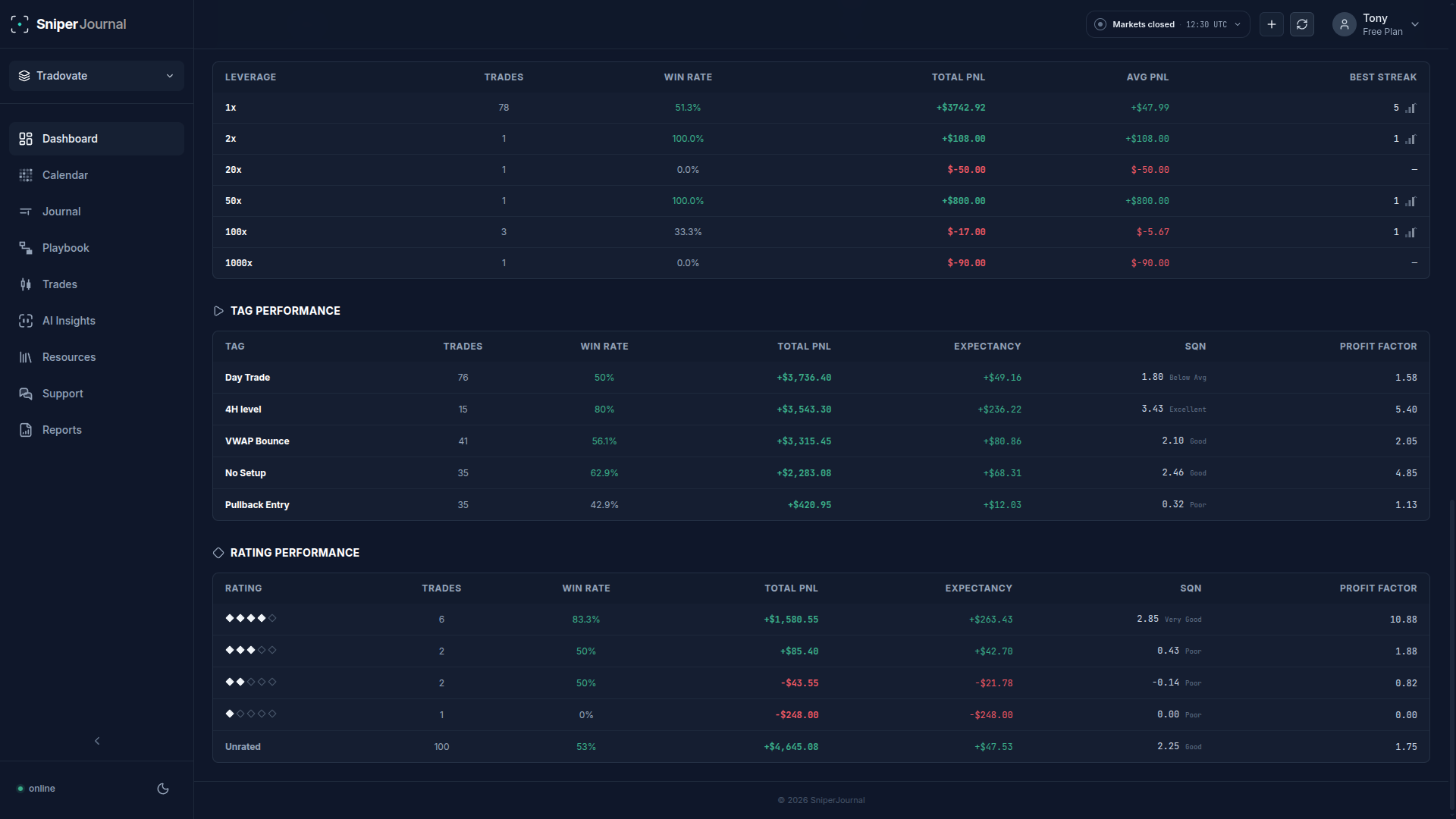Sort leverage table by Total PNL header
This screenshot has width=1456, height=819.
click(959, 77)
